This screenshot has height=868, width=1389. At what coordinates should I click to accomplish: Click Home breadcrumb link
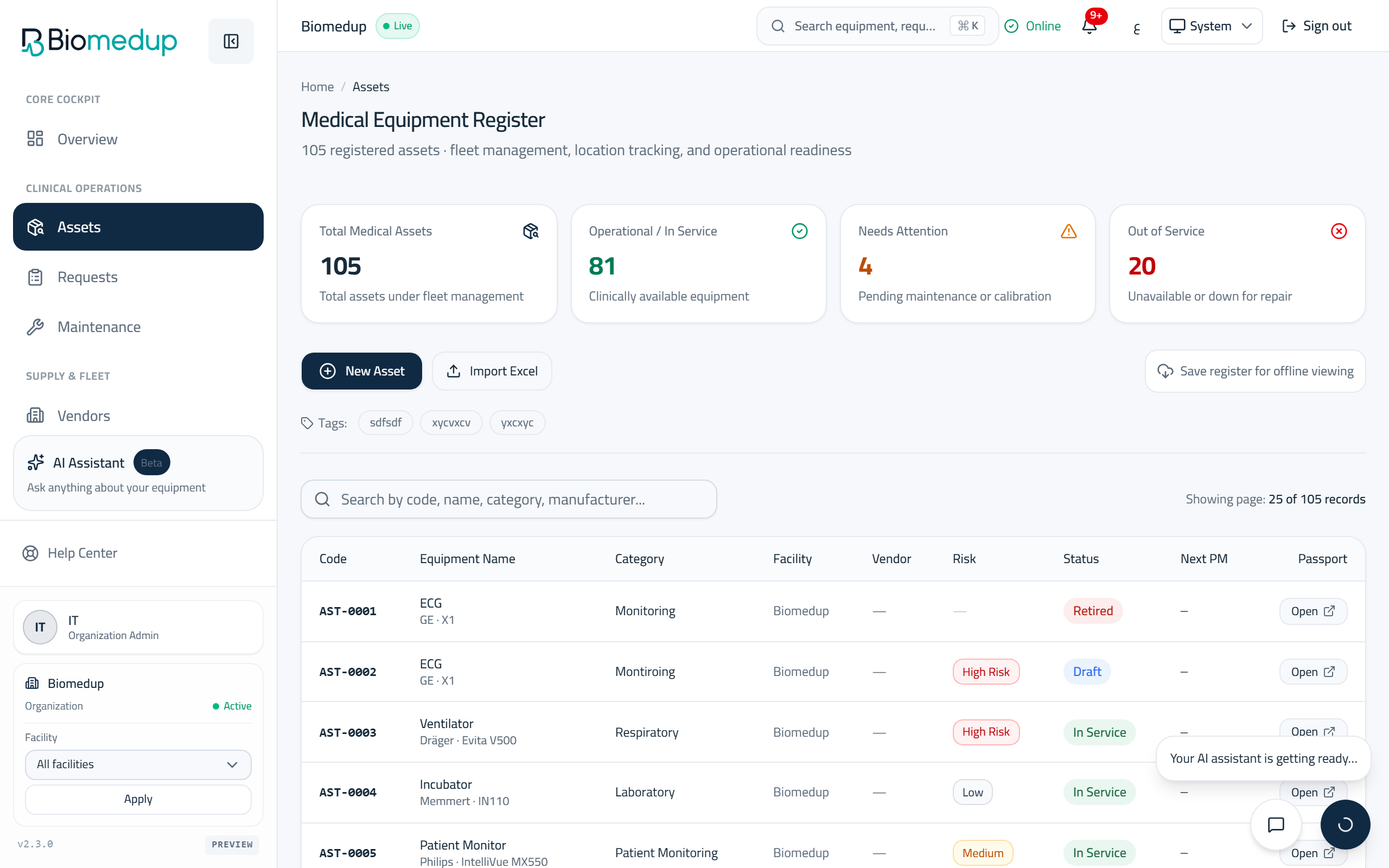317,87
